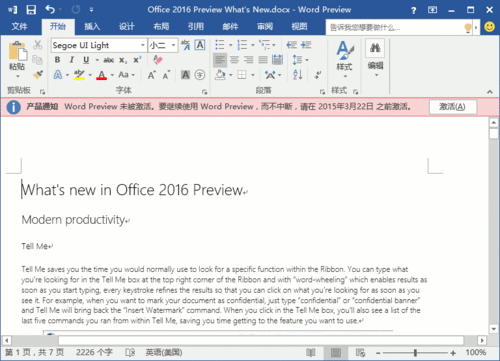Toggle Bold formatting

tap(57, 60)
